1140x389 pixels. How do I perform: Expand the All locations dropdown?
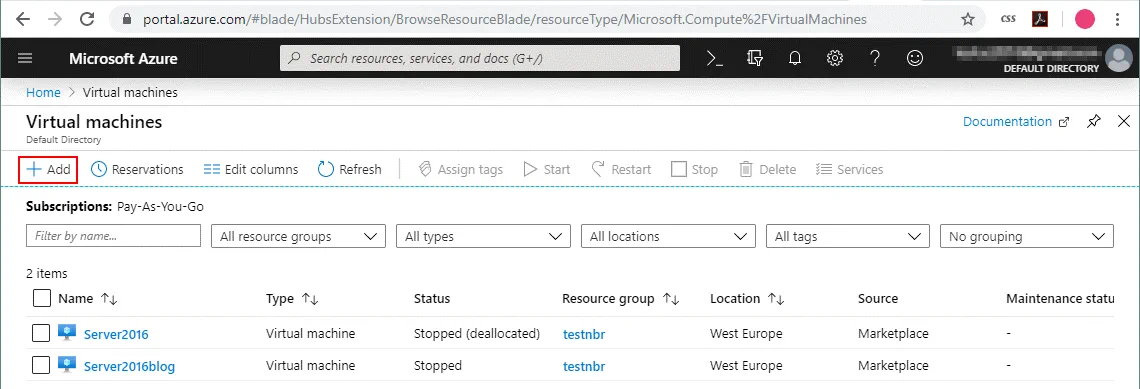pyautogui.click(x=668, y=236)
